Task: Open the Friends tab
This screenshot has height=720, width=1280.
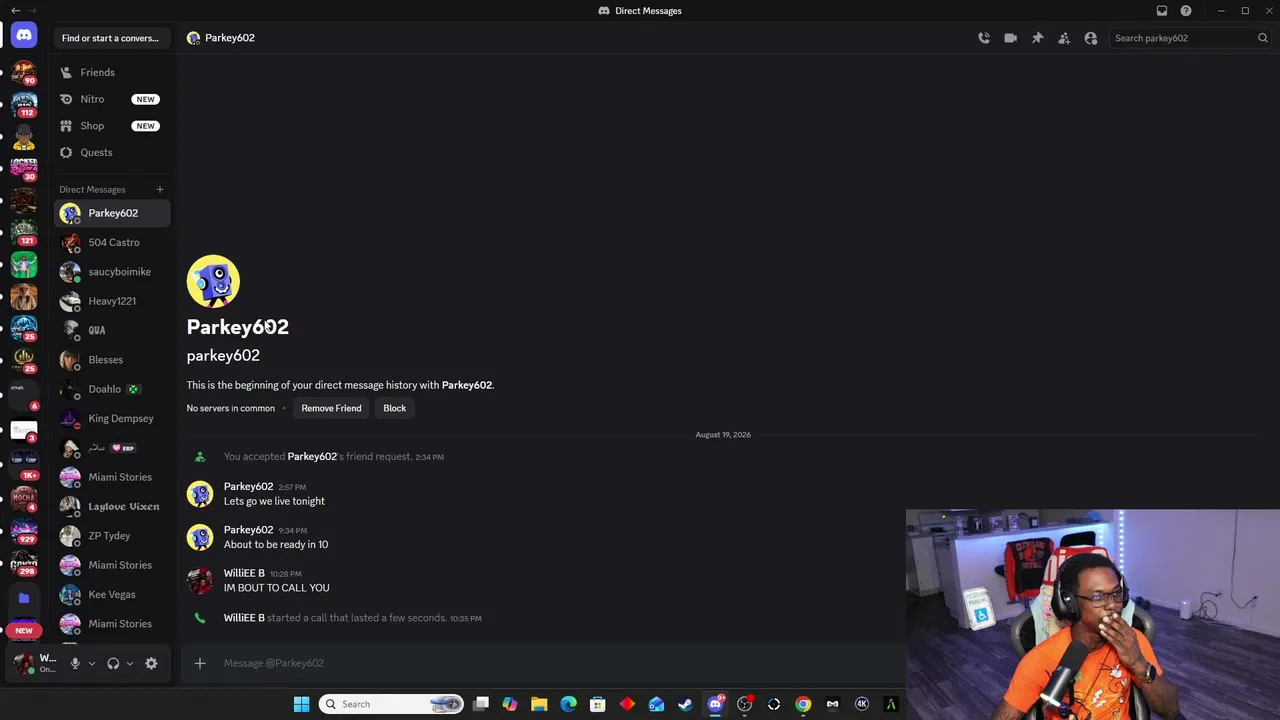Action: pos(112,72)
